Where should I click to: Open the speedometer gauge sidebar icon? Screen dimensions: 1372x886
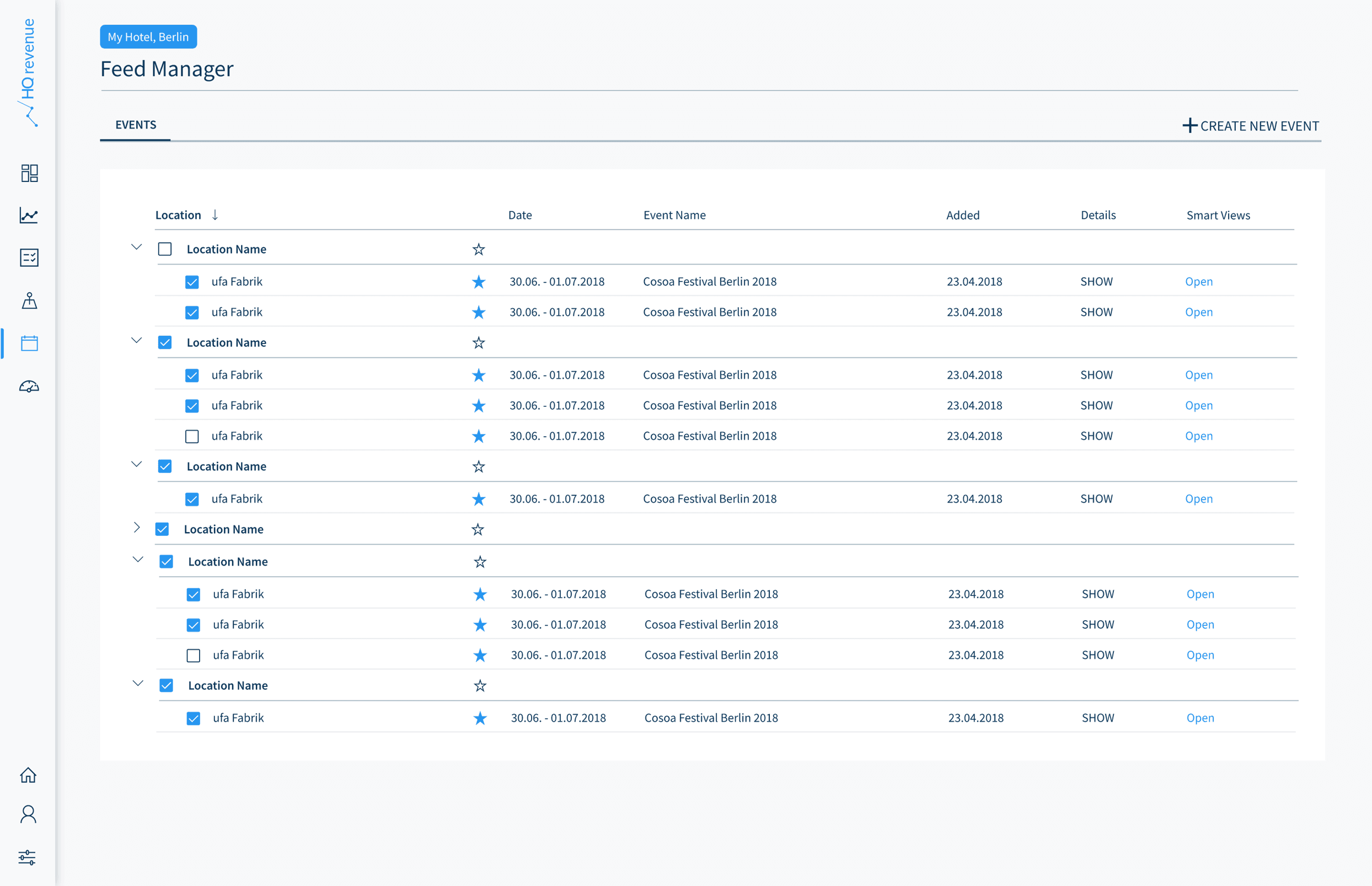pyautogui.click(x=29, y=386)
